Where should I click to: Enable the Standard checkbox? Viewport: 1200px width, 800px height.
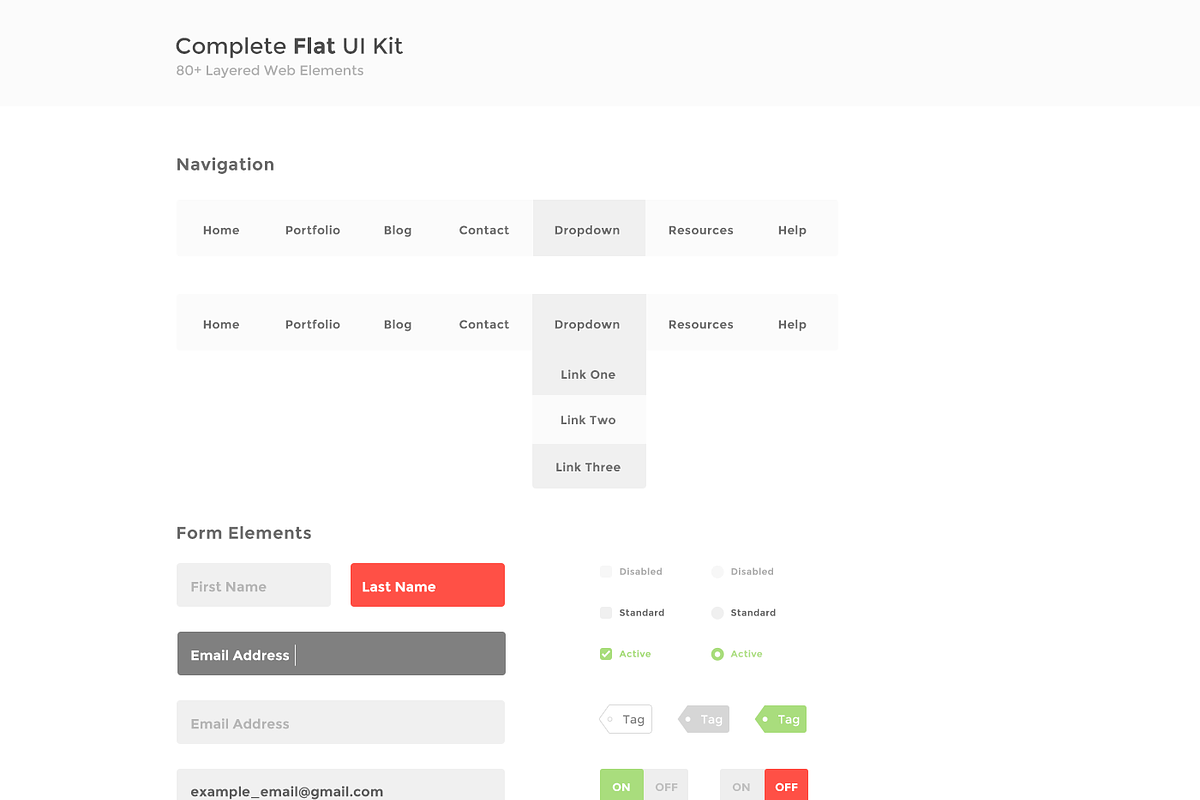(606, 612)
